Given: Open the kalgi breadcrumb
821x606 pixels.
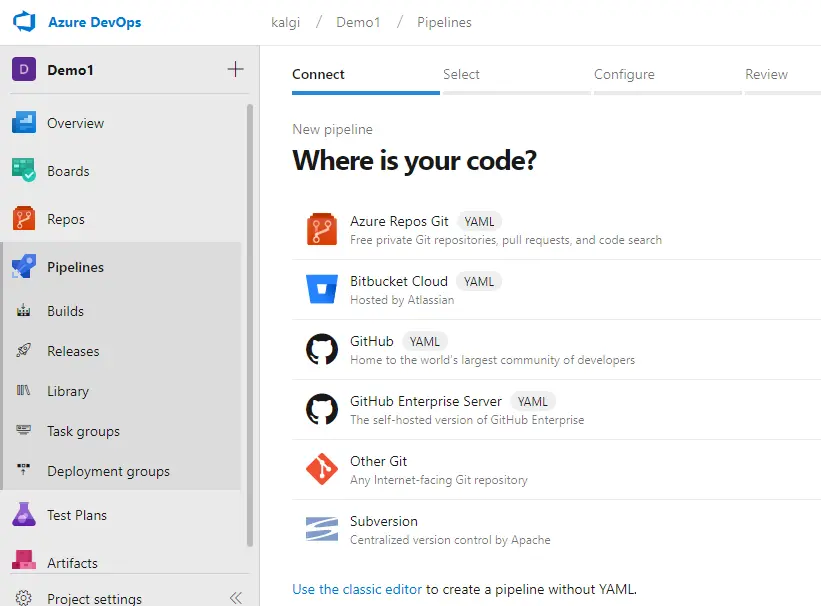Looking at the screenshot, I should (285, 22).
